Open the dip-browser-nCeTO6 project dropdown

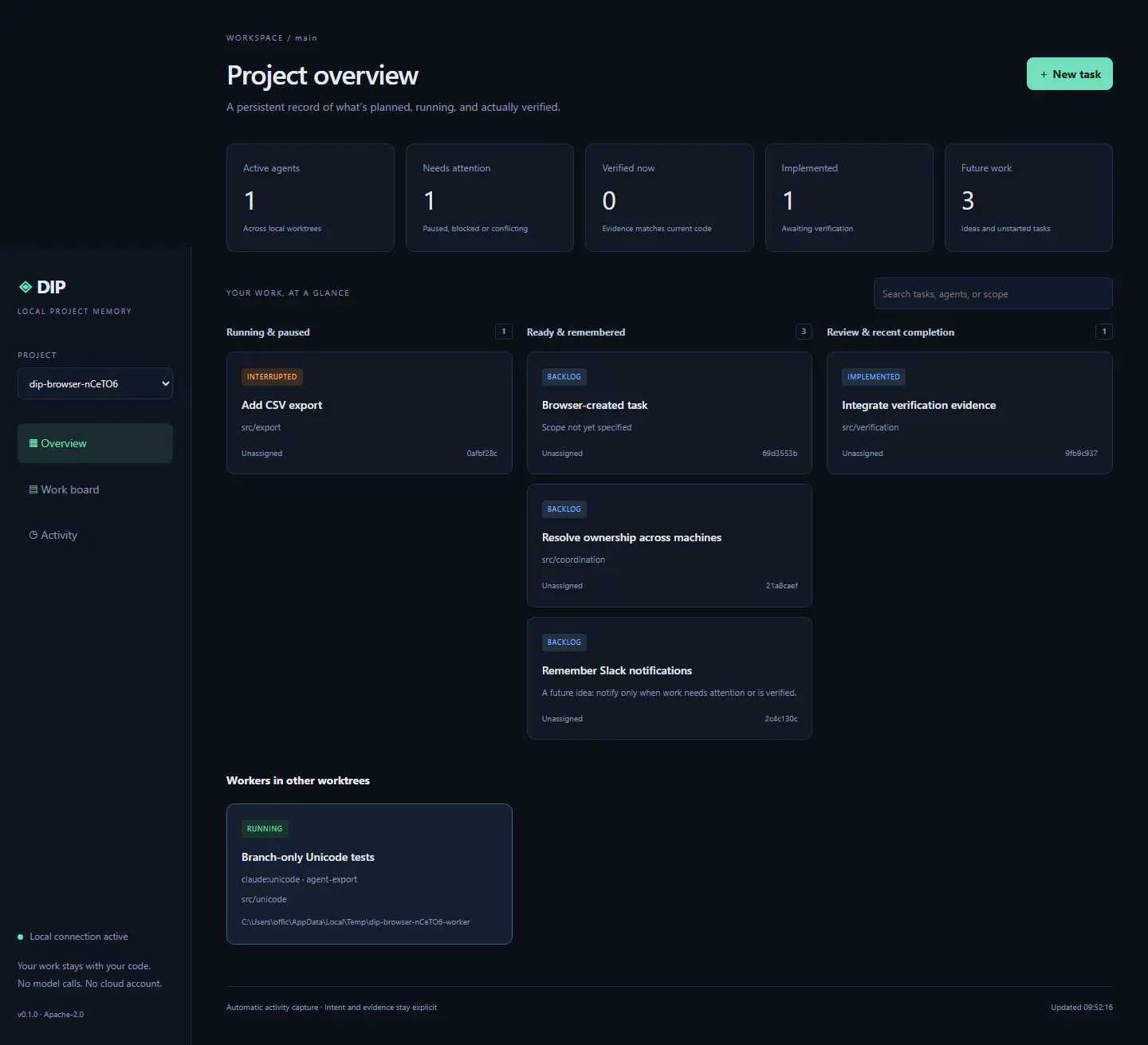tap(95, 383)
